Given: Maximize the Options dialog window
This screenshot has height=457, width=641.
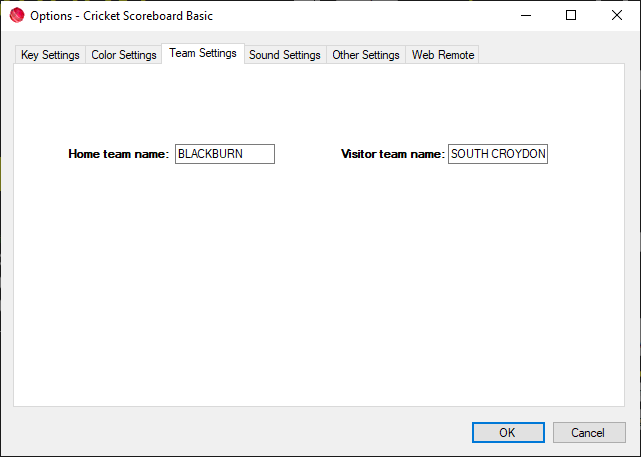Looking at the screenshot, I should [x=571, y=16].
